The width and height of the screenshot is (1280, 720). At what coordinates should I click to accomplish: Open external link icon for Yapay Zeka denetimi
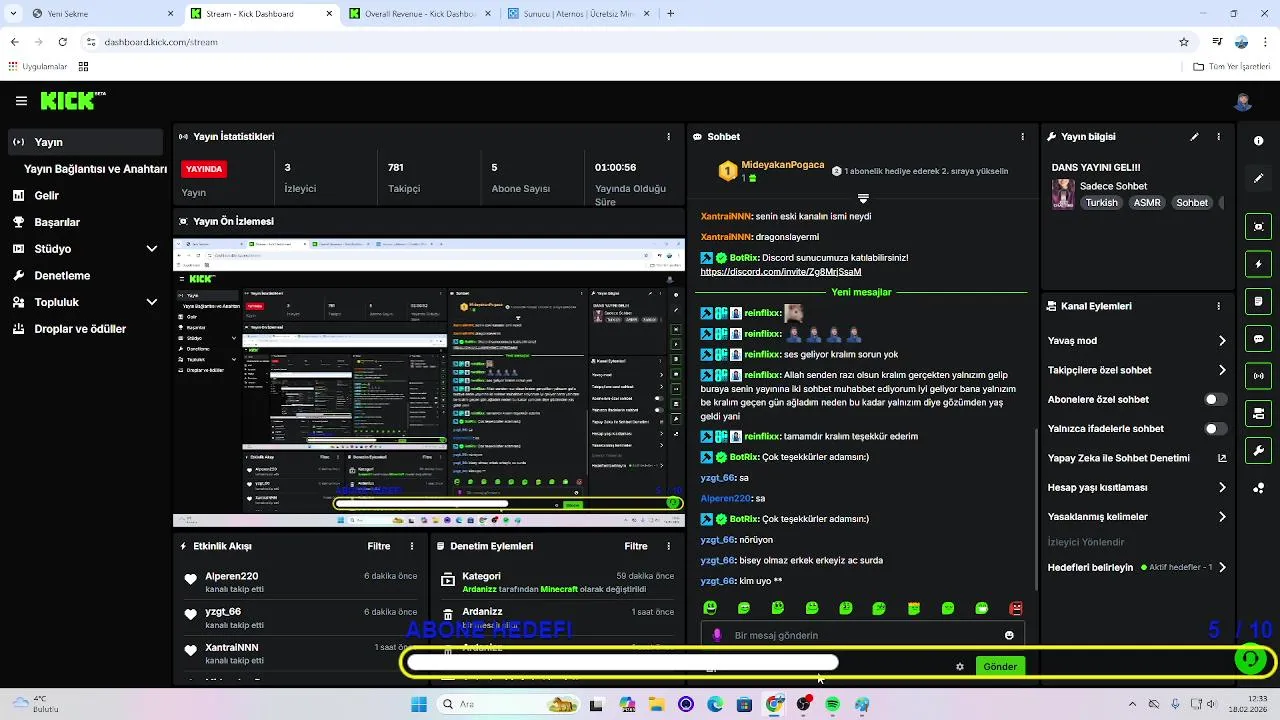click(1221, 458)
